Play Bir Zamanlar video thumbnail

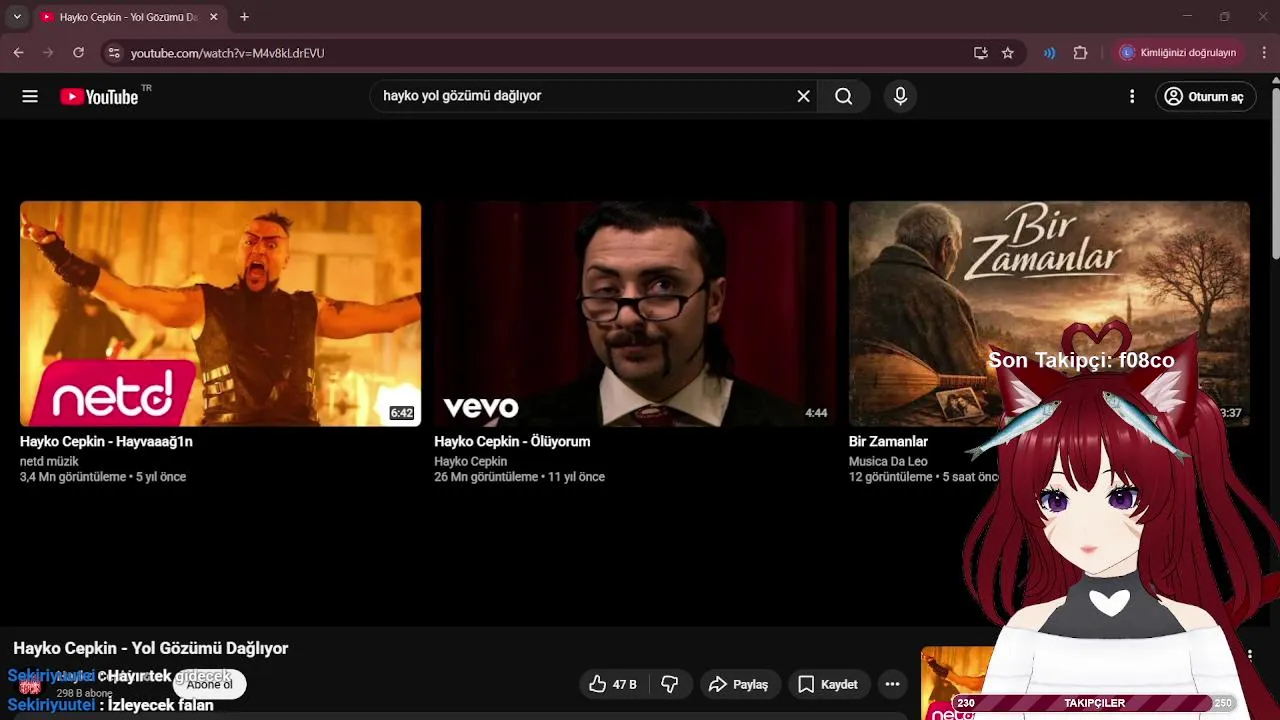click(1049, 314)
